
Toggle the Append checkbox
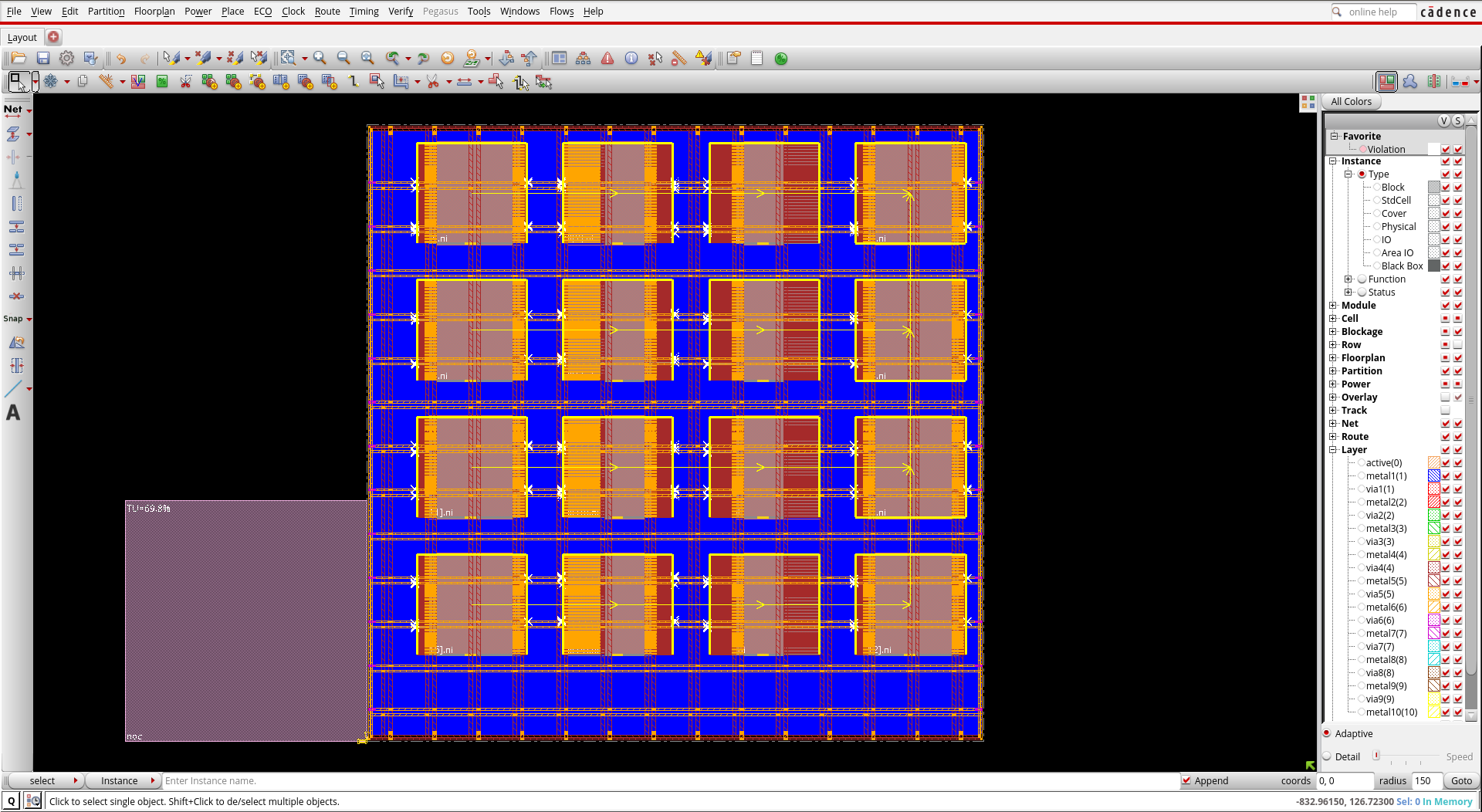[1186, 781]
